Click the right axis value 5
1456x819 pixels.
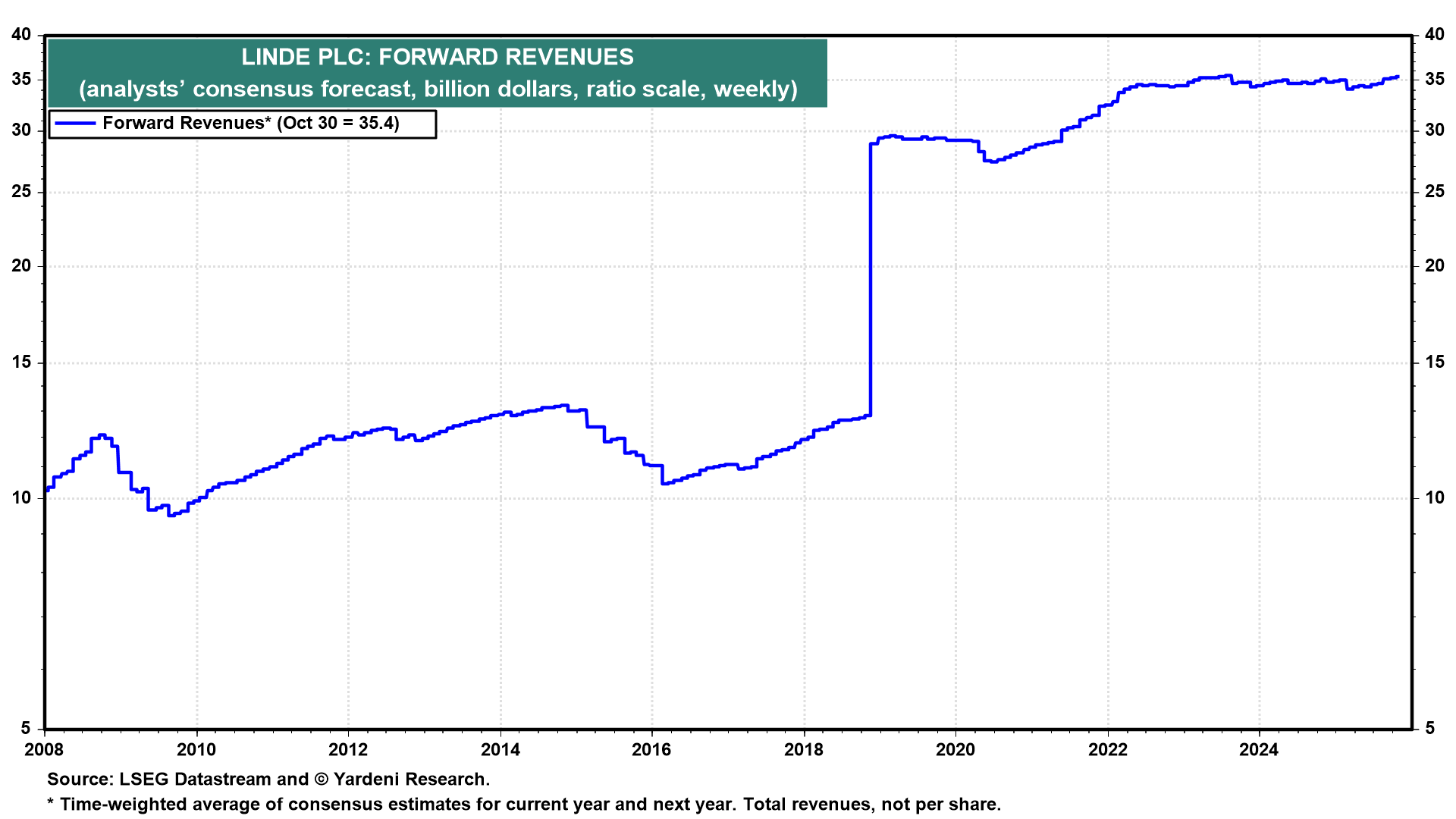[1429, 729]
